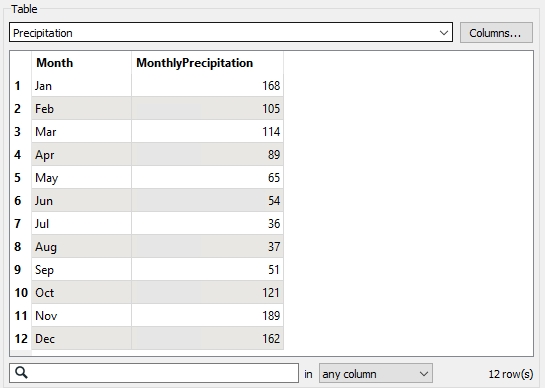Click the precipitation value 36
Screen dimensions: 545x388
pyautogui.click(x=208, y=223)
